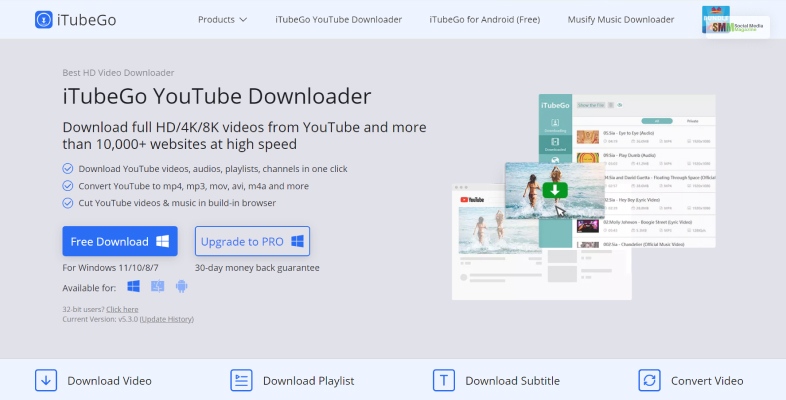Open Musify Music Downloader page

click(621, 20)
